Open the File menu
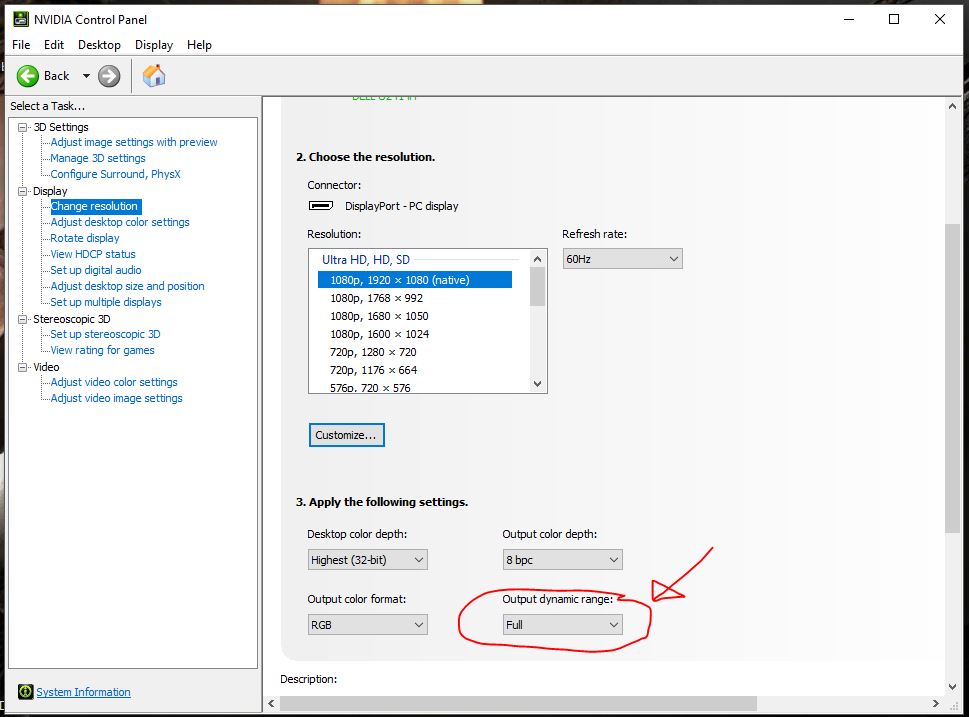 (x=21, y=45)
